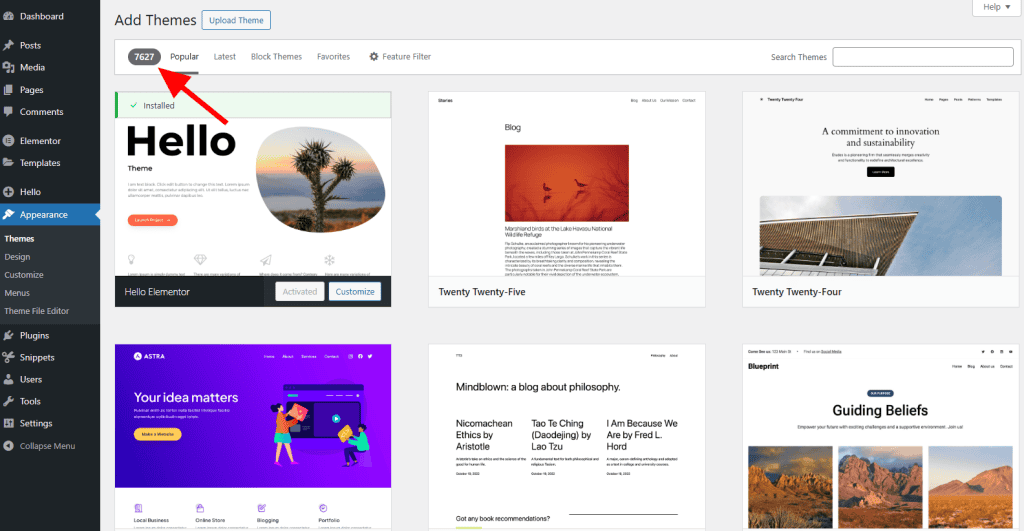Click the Settings sliders icon
The width and height of the screenshot is (1024, 531).
pyautogui.click(x=8, y=423)
